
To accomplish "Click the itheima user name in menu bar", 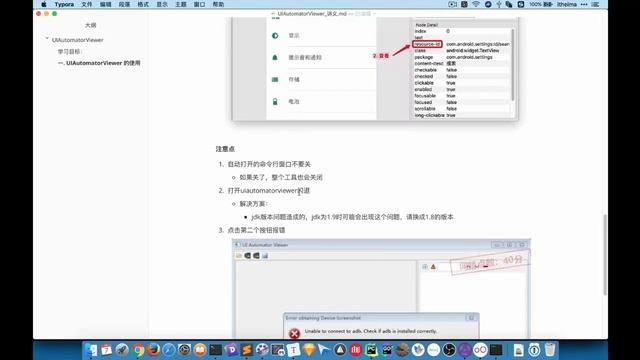I will coord(567,4).
